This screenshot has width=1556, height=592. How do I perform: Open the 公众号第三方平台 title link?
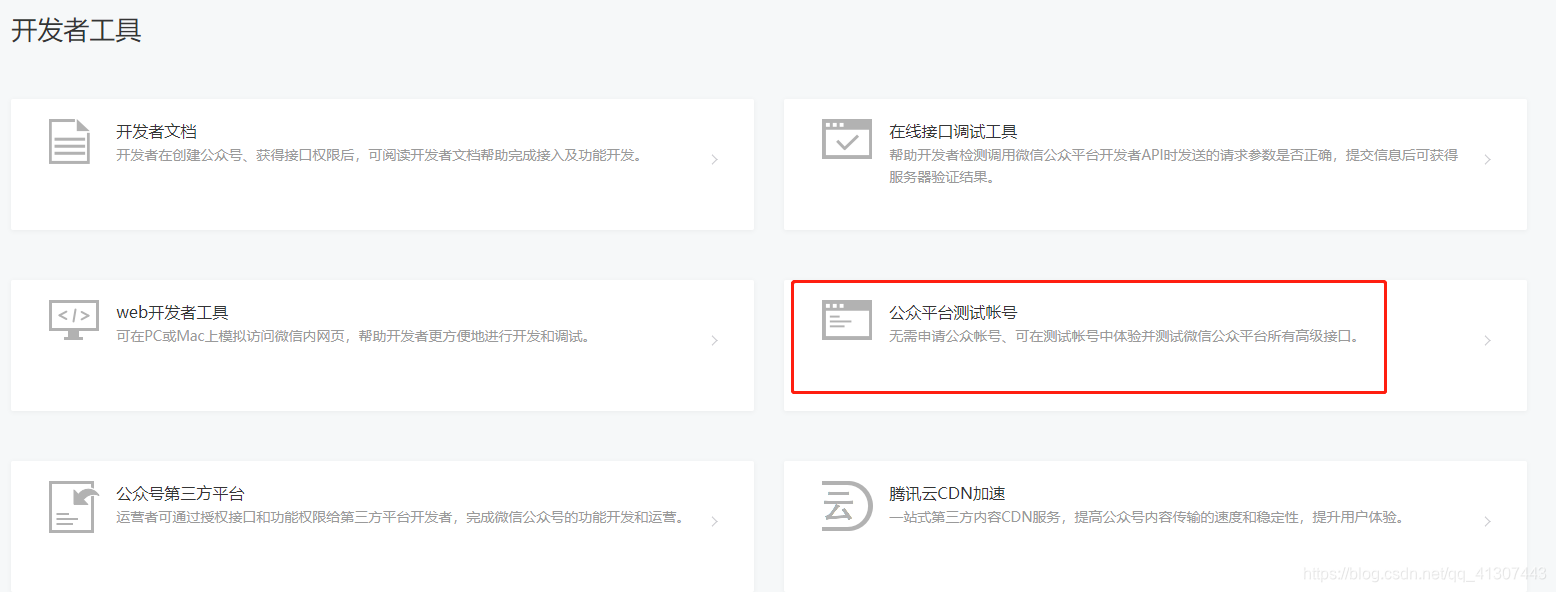tap(180, 493)
